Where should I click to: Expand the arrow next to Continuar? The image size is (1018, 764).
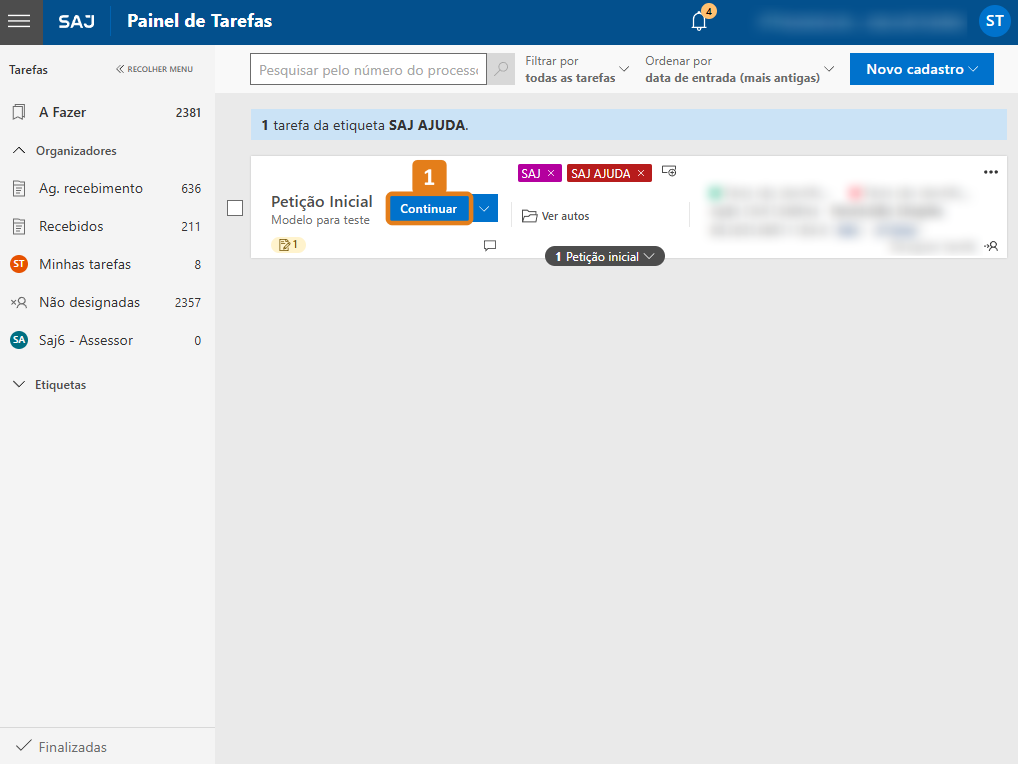[x=485, y=208]
